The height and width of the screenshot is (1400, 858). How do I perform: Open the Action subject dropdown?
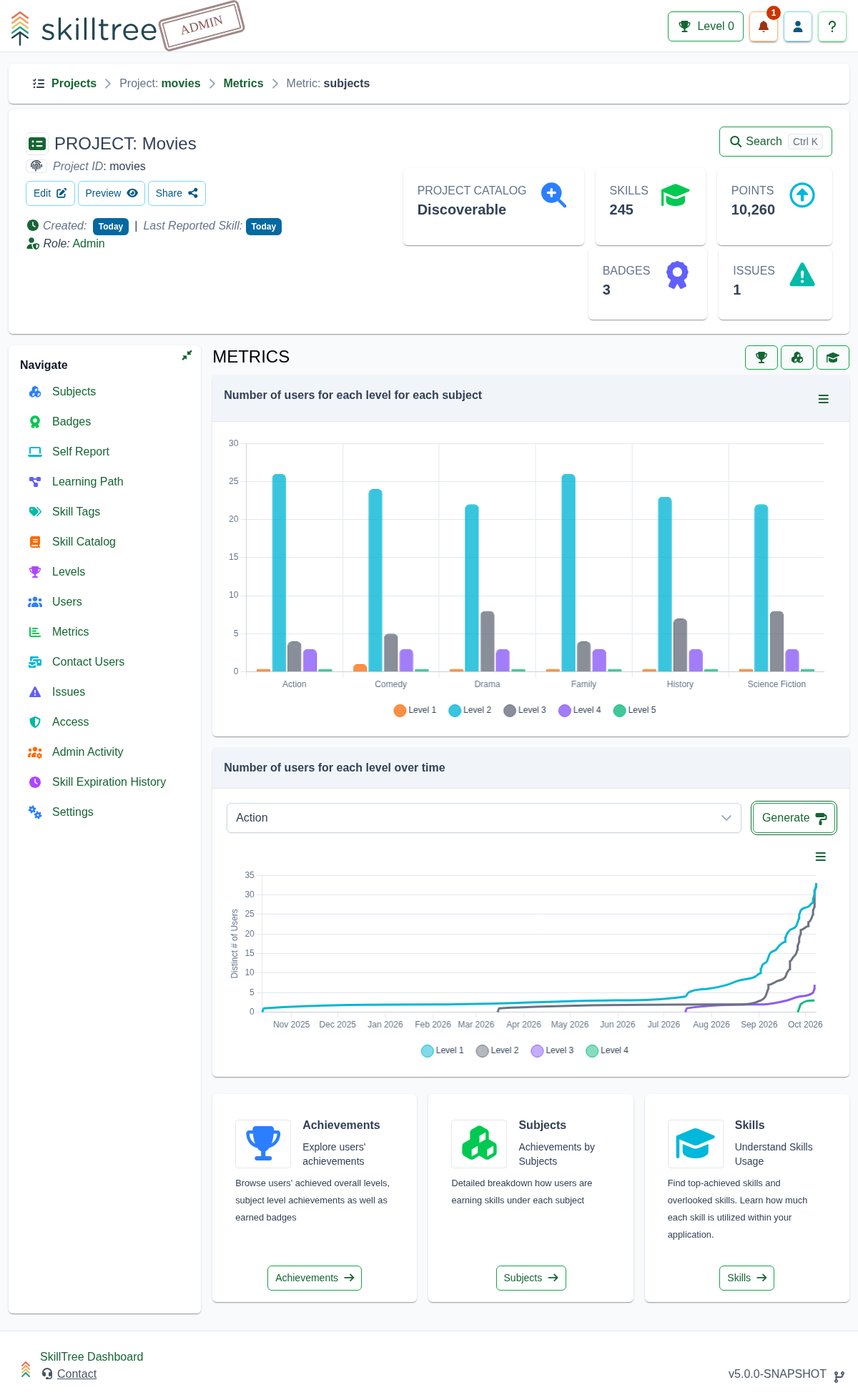click(x=484, y=818)
